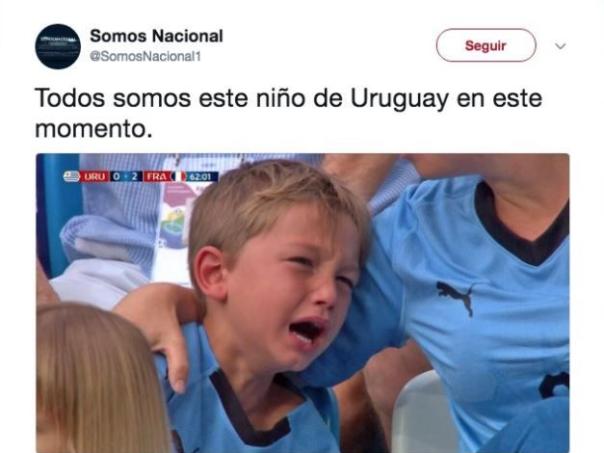Click the blond-haired child in bottom-left corner

[96, 378]
